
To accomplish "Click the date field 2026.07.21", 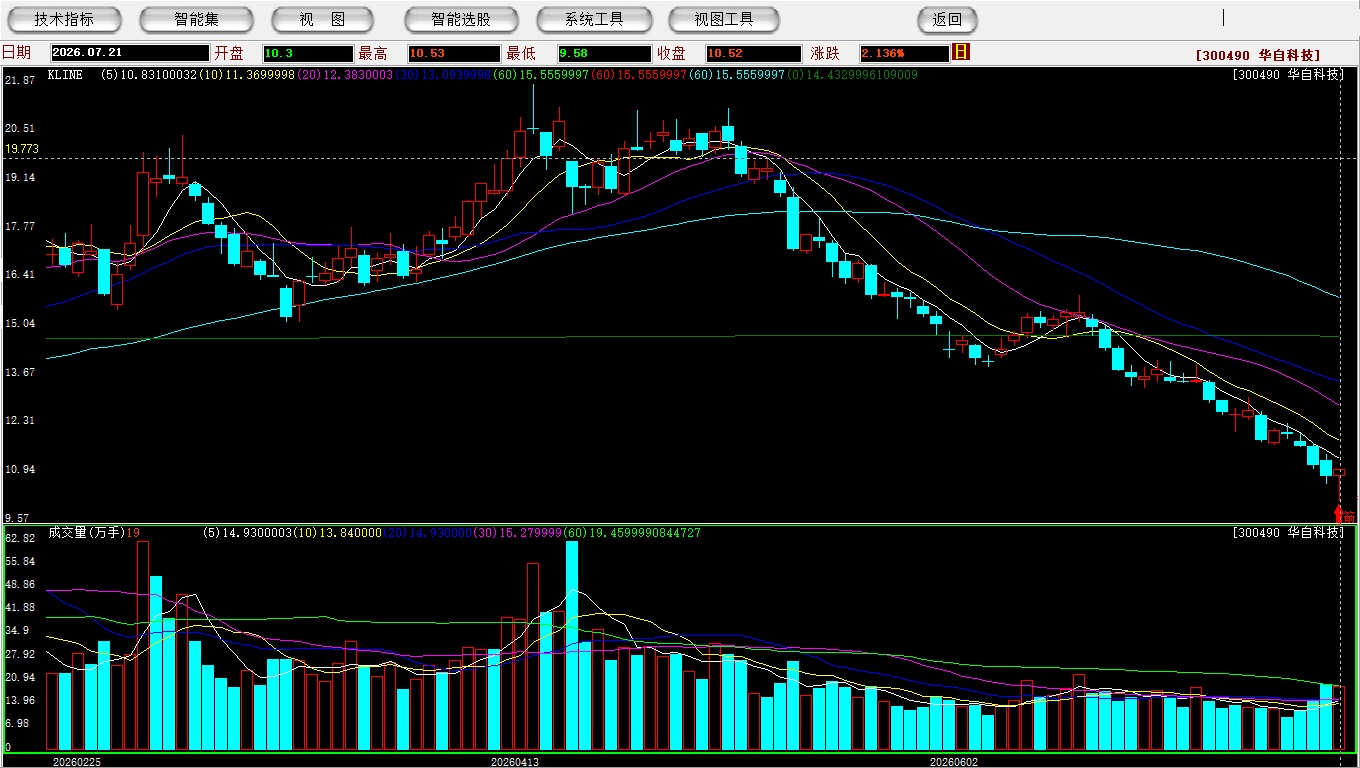I will pos(129,53).
